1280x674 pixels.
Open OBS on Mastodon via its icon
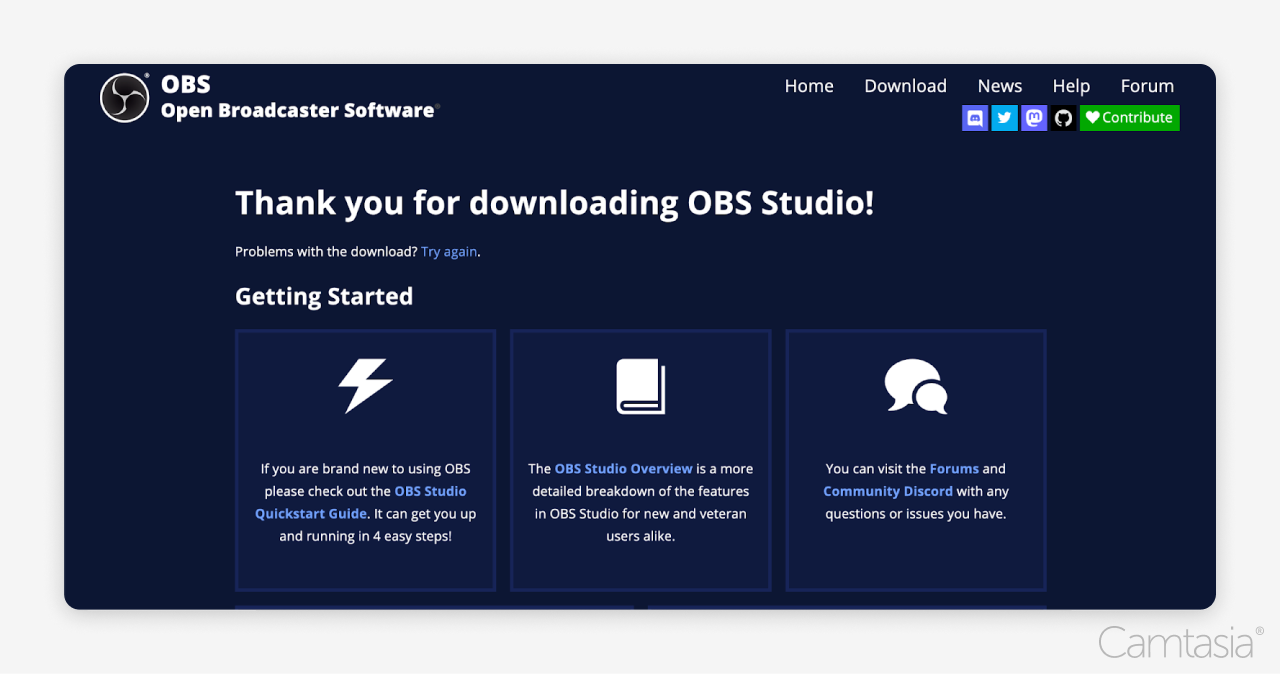1034,118
